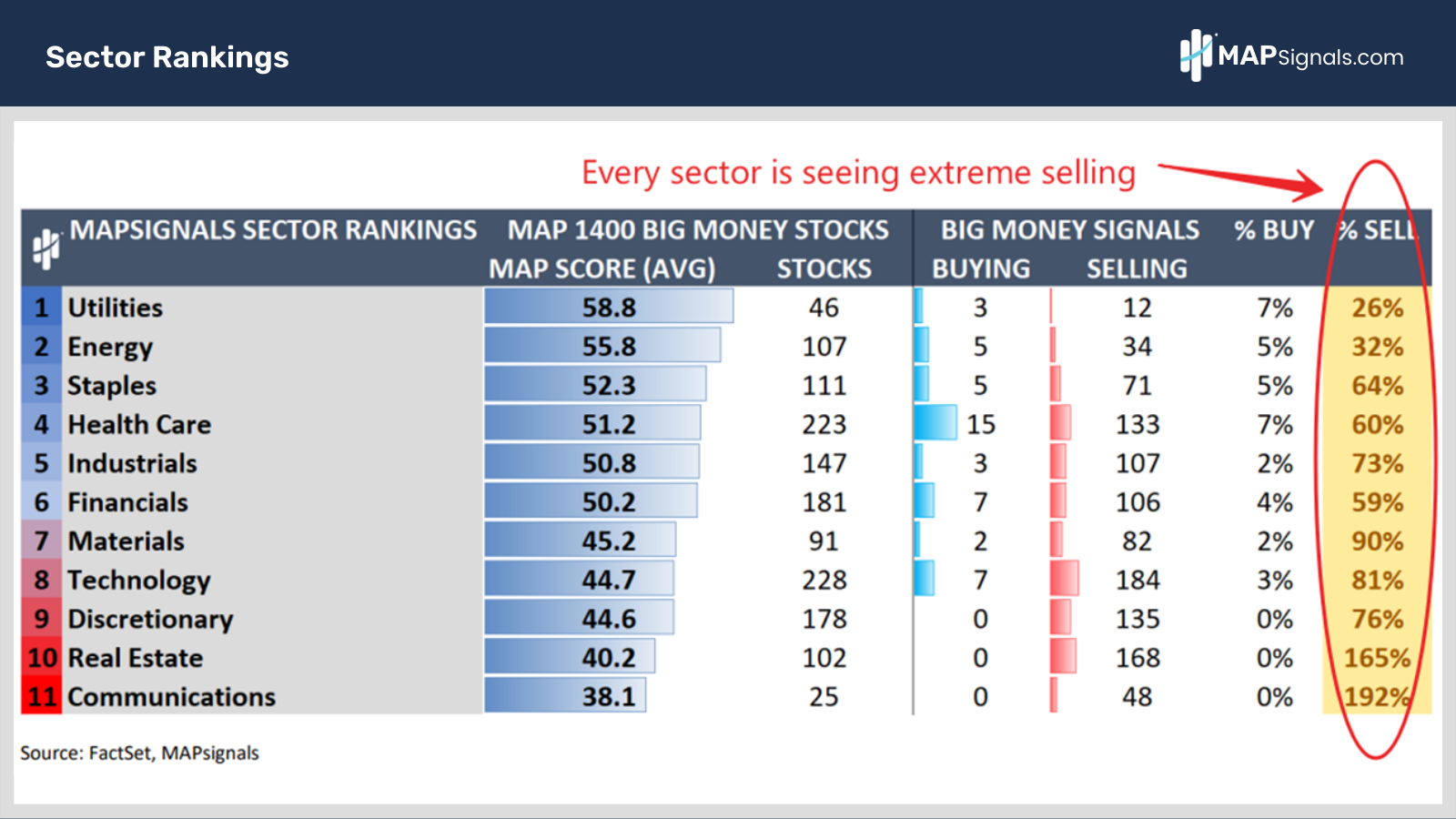Select the Financials sector row label

pos(128,502)
